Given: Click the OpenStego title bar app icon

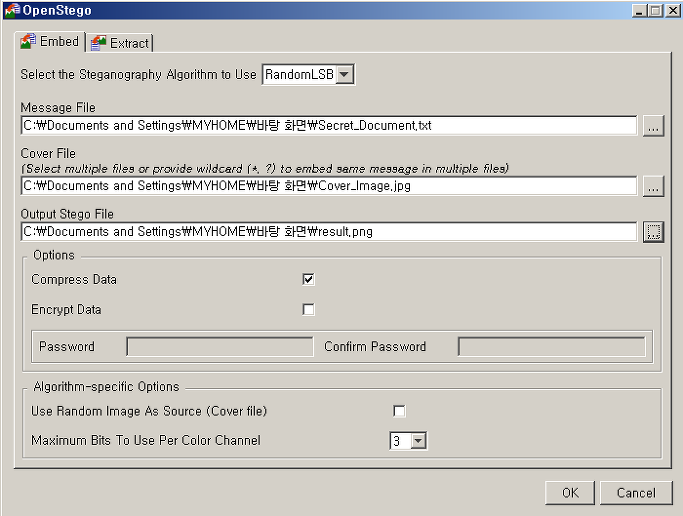Looking at the screenshot, I should click(x=12, y=10).
